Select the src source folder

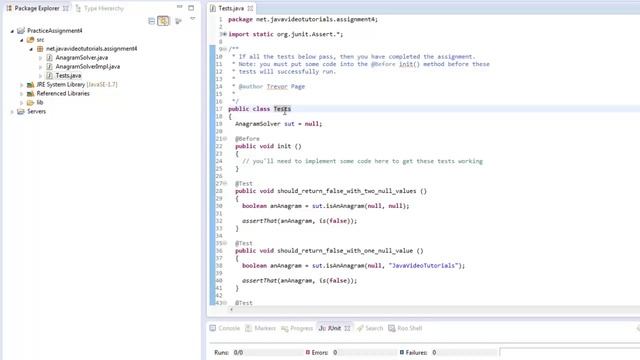pos(40,40)
